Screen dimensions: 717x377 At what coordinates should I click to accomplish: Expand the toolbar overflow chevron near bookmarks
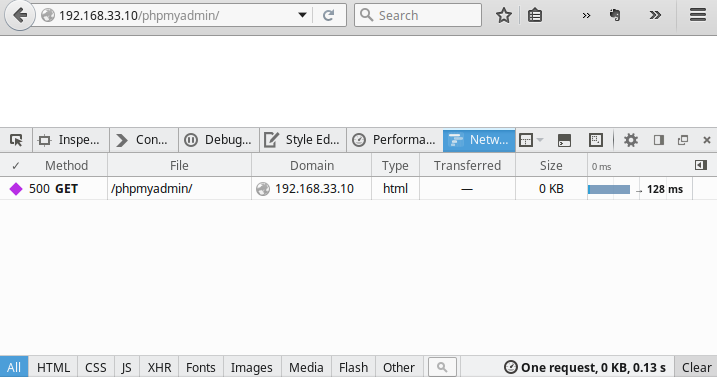[x=586, y=16]
